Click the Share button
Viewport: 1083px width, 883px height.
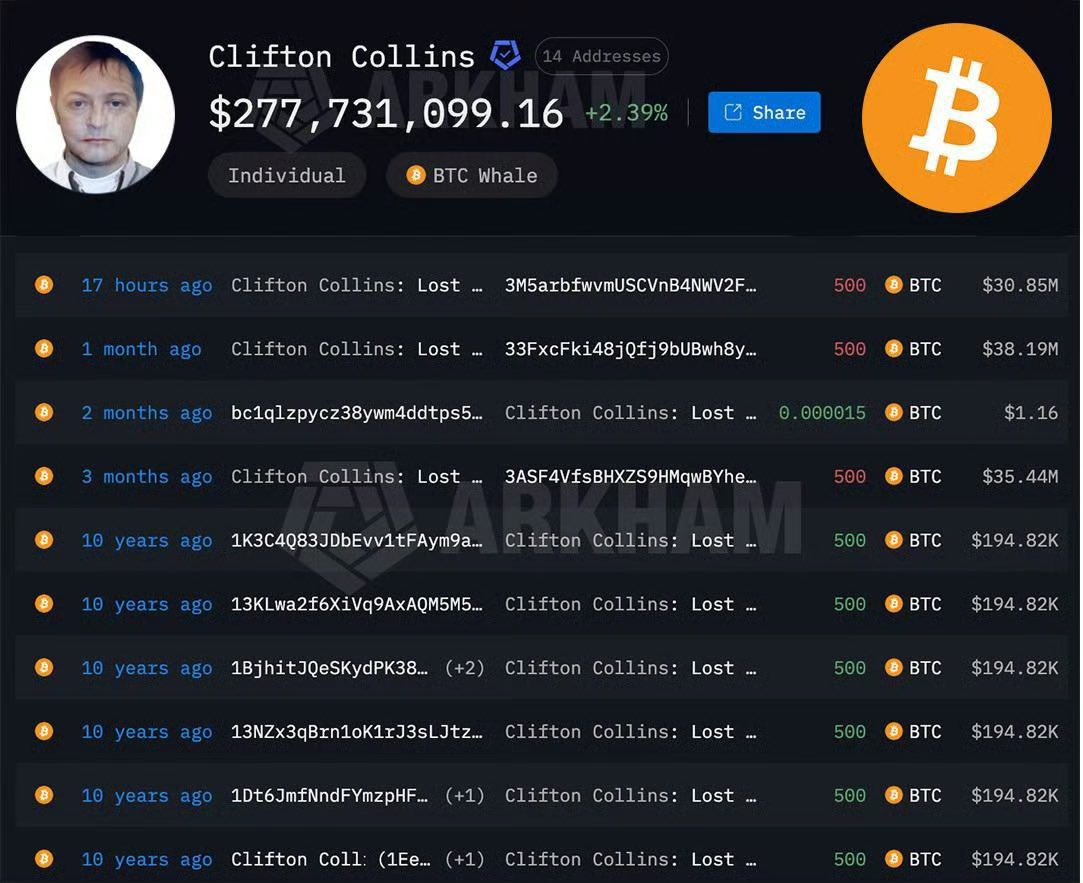764,112
